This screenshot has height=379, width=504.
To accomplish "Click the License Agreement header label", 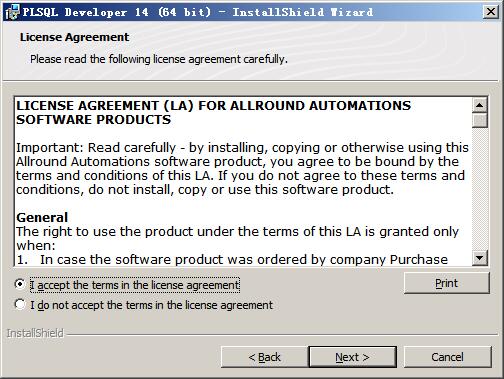I will click(x=74, y=37).
